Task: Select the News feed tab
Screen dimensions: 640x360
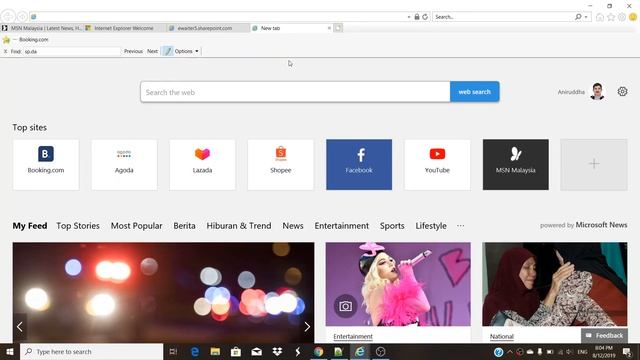Action: point(293,226)
